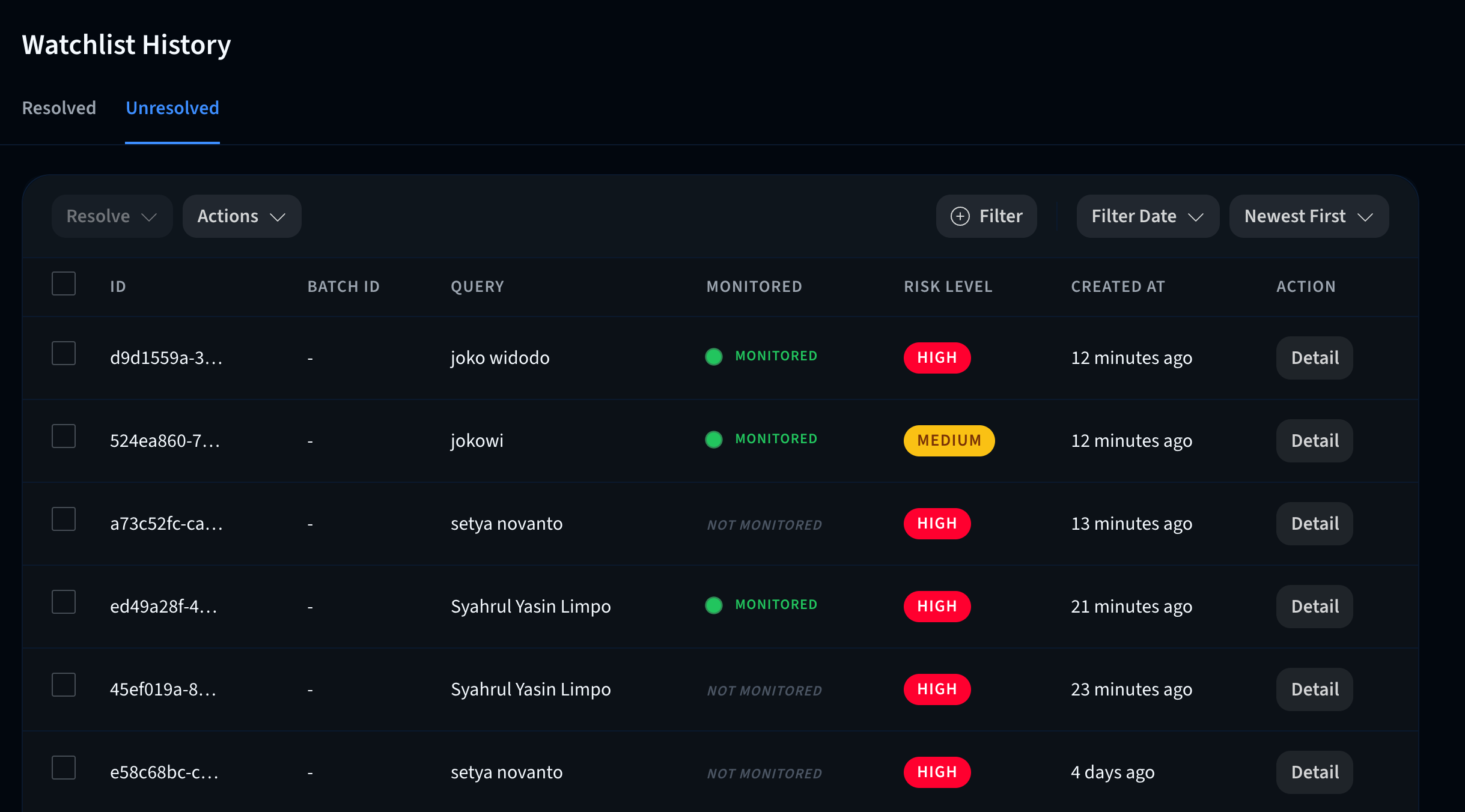This screenshot has width=1465, height=812.
Task: Click the ID 524ea860-7… cell
Action: pyautogui.click(x=165, y=441)
